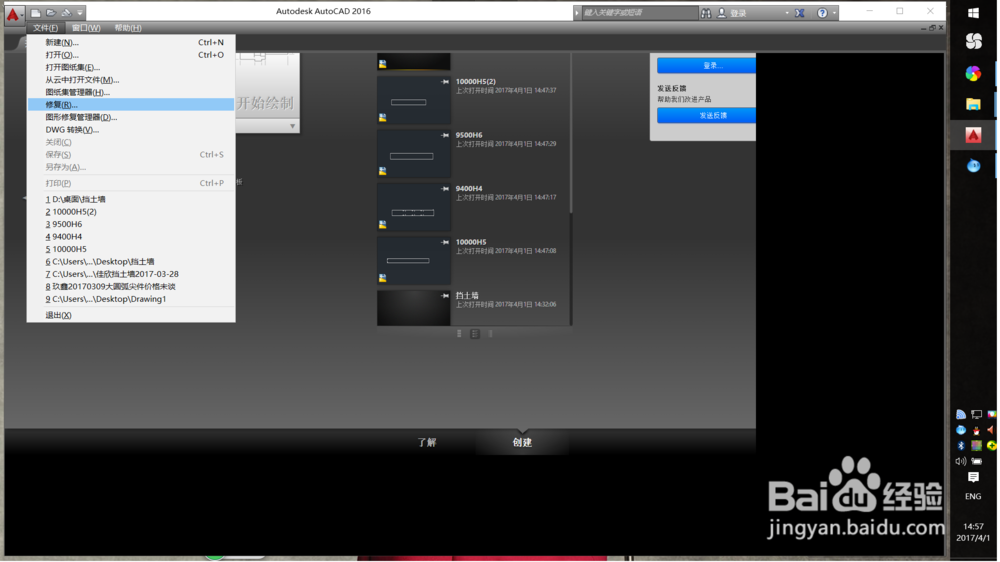Click the Open folder icon in quick access toolbar
Viewport: 1000px width, 562px height.
(51, 13)
